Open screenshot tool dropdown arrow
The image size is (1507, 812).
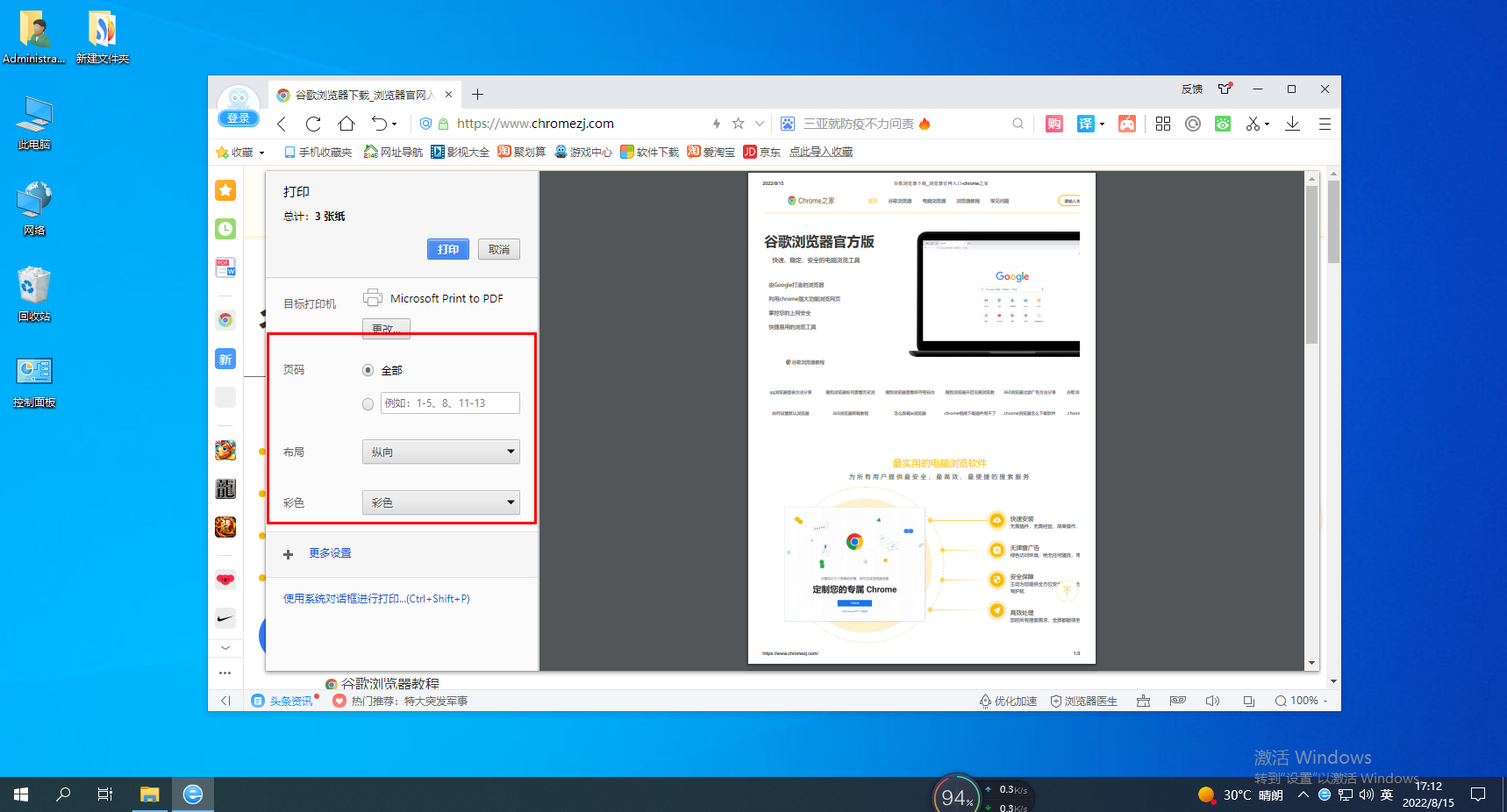(1267, 124)
